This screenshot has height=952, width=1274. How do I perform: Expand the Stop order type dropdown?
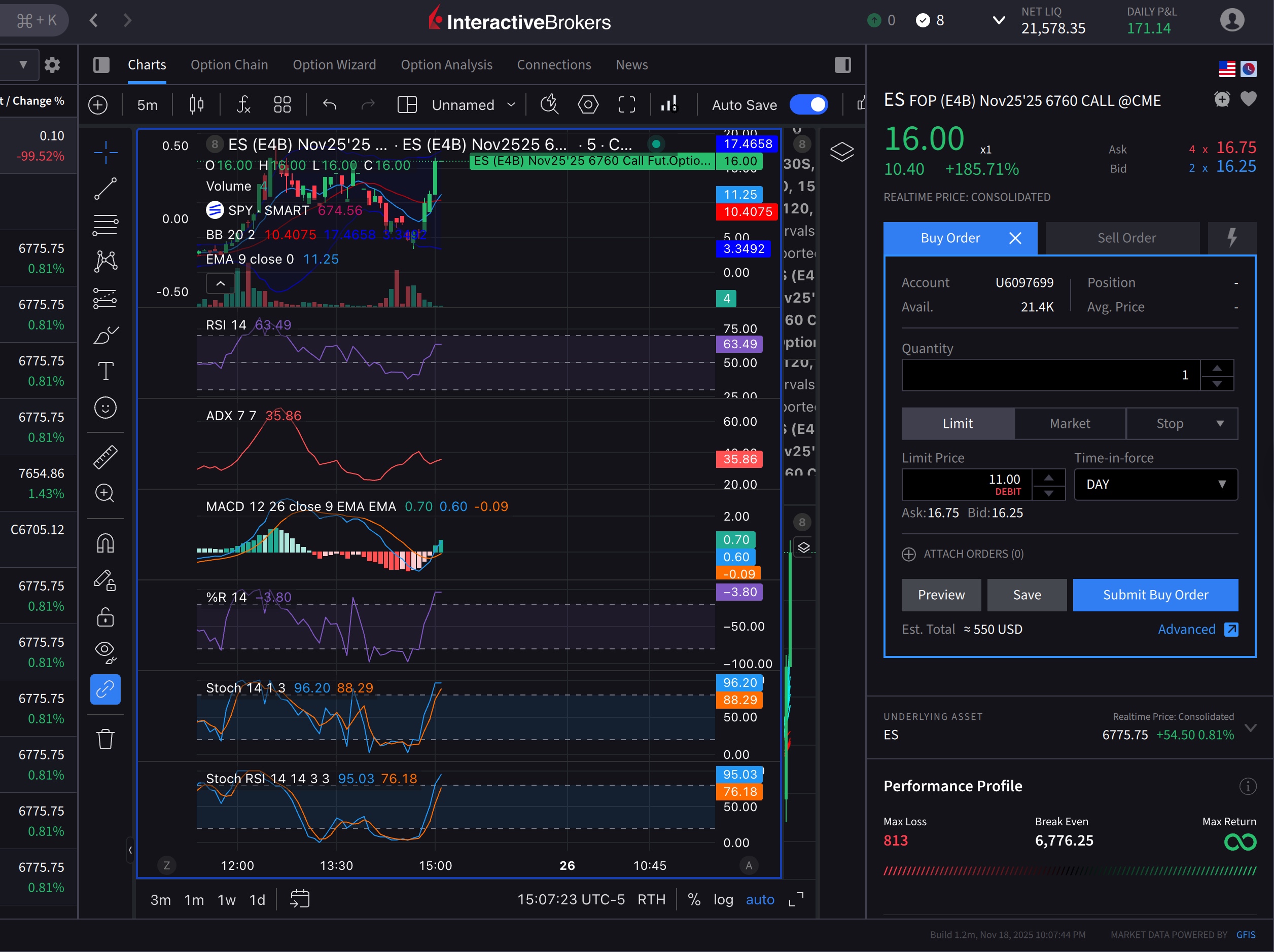[x=1220, y=424]
